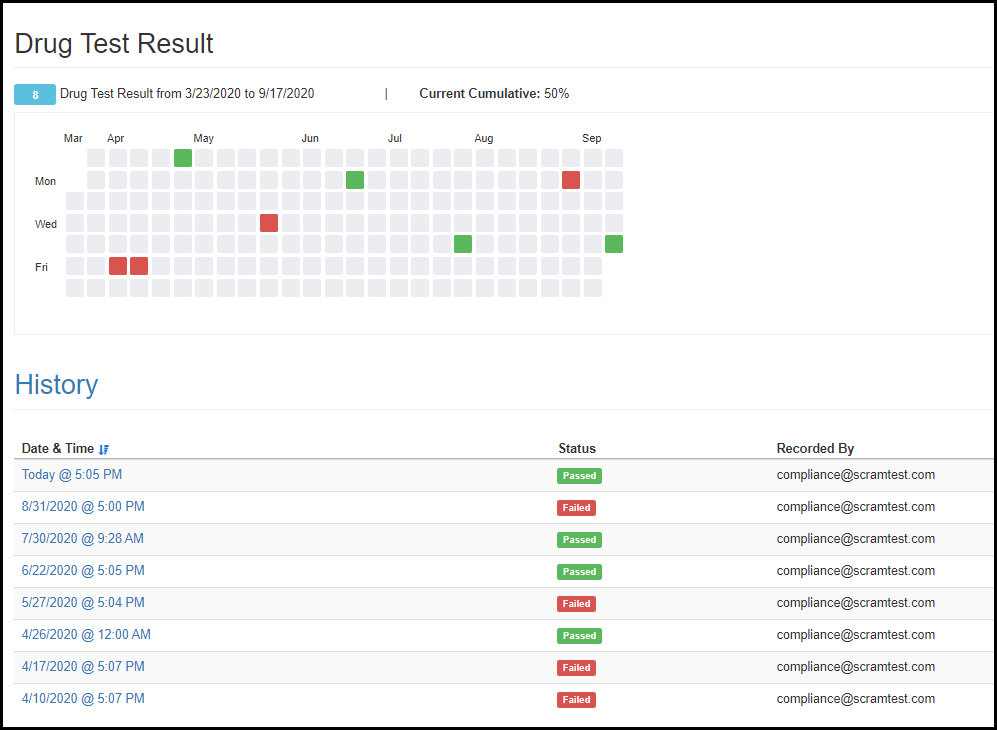Image resolution: width=997 pixels, height=730 pixels.
Task: Sort by the Date & Time column header
Action: tap(58, 449)
